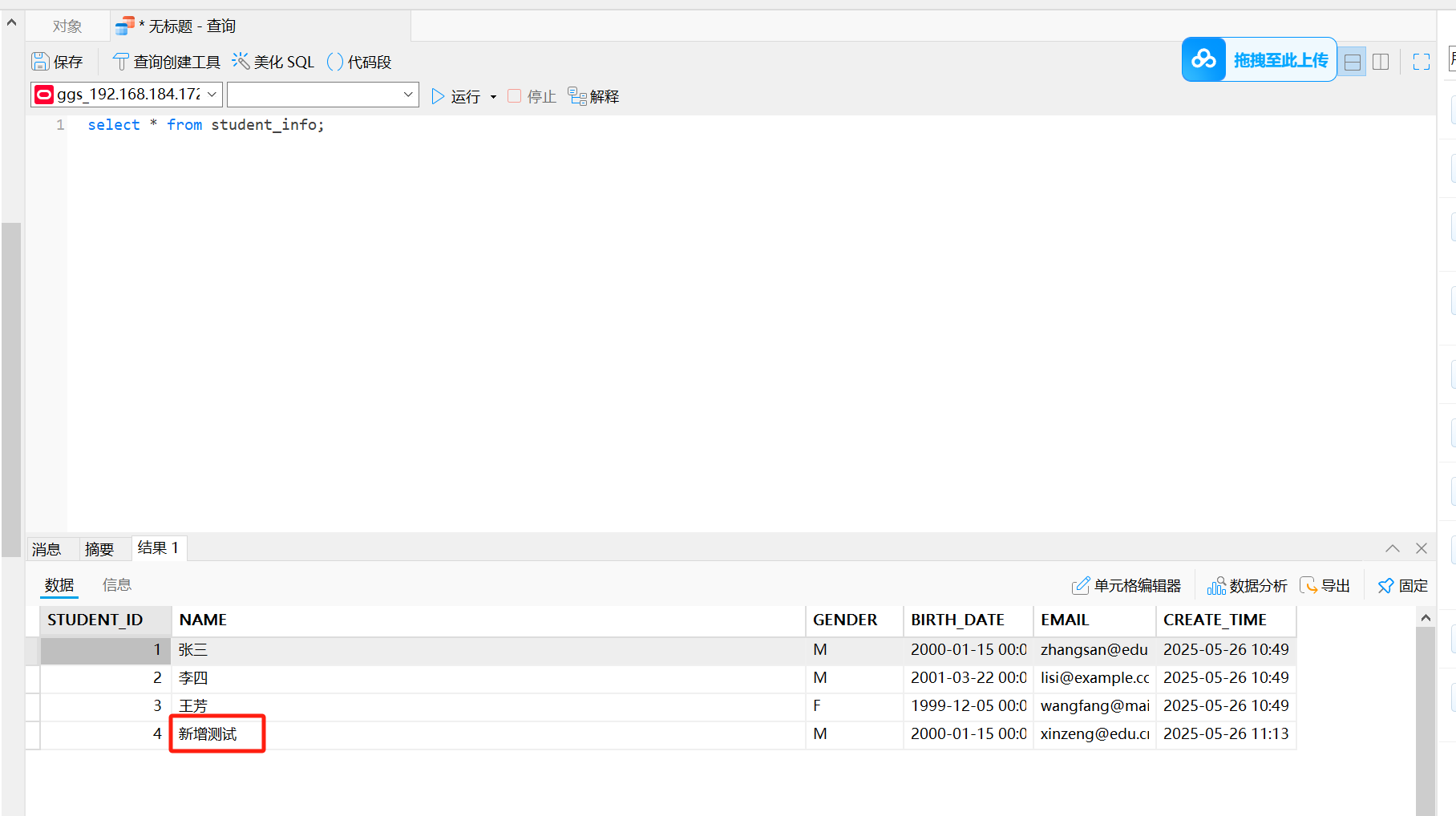Close the results panel
This screenshot has width=1456, height=816.
click(1422, 548)
